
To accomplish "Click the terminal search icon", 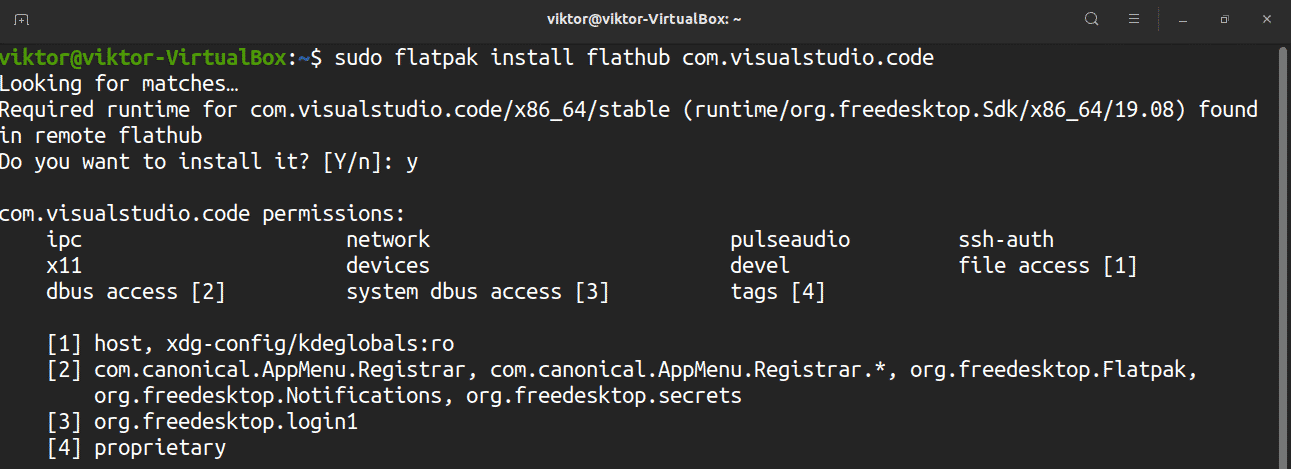I will 1092,19.
